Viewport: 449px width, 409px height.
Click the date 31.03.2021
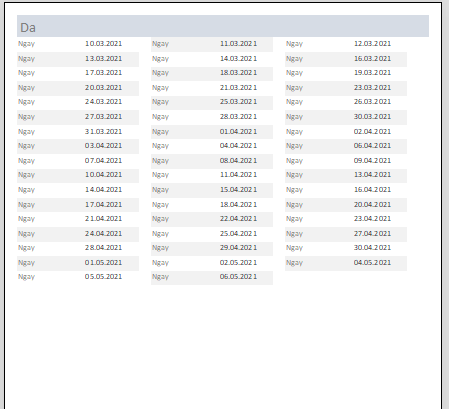click(x=103, y=132)
